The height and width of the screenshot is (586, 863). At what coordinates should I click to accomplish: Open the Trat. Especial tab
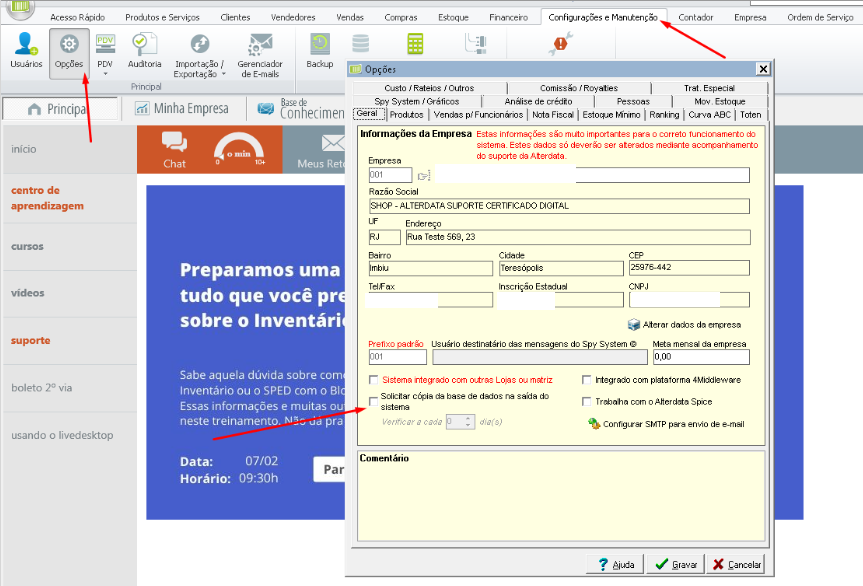(x=709, y=88)
